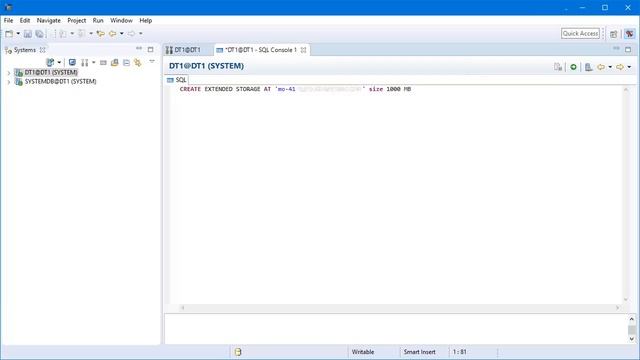Open the console Previous statement dropdown
The height and width of the screenshot is (360, 640).
click(610, 67)
